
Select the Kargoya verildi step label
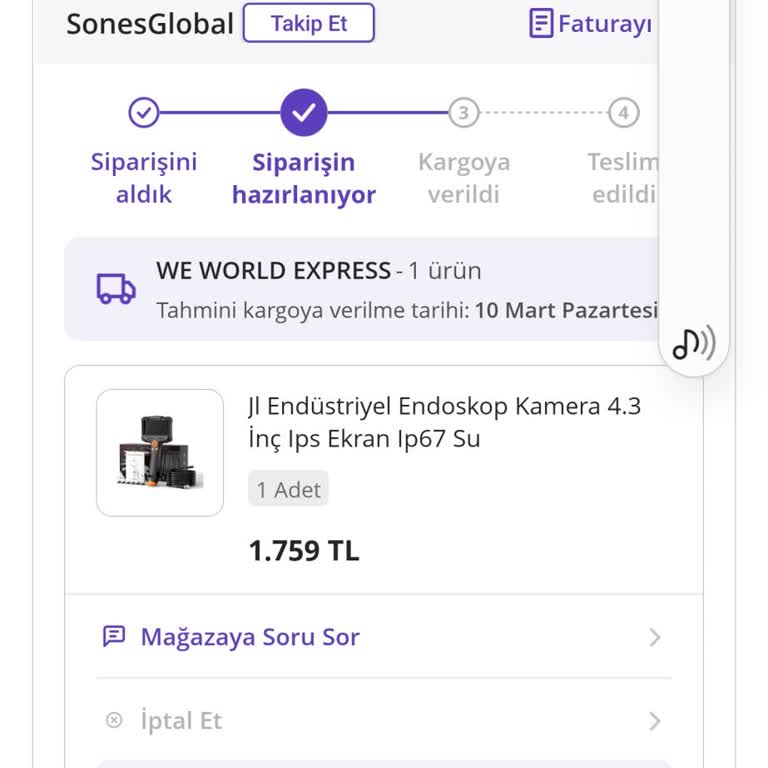[x=463, y=178]
